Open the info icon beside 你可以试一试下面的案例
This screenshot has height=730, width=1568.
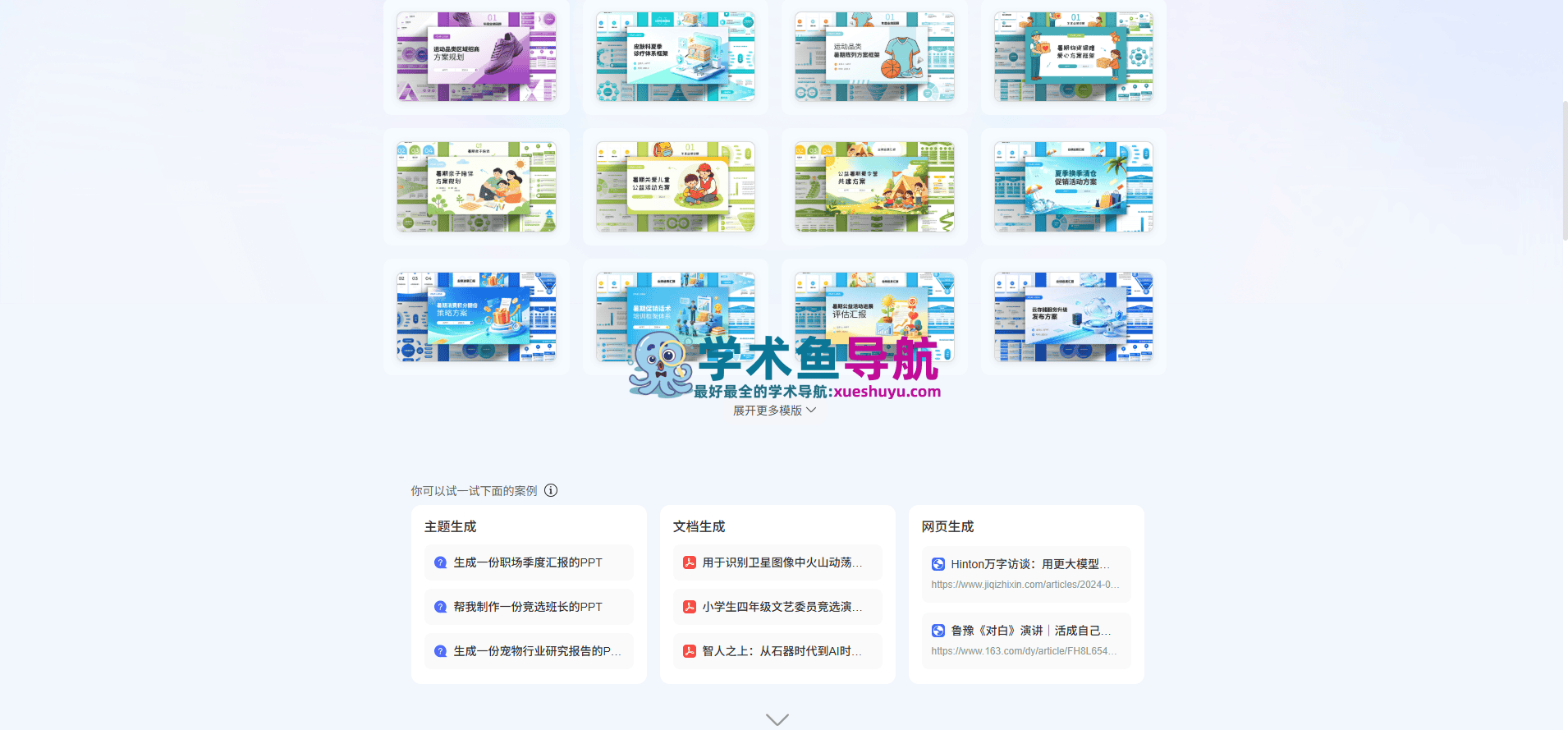[x=551, y=490]
